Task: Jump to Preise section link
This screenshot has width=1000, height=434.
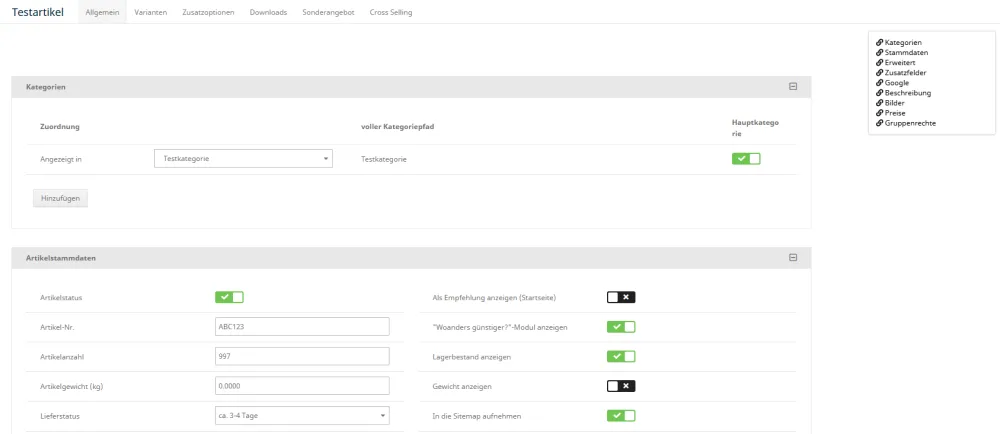Action: (x=895, y=113)
